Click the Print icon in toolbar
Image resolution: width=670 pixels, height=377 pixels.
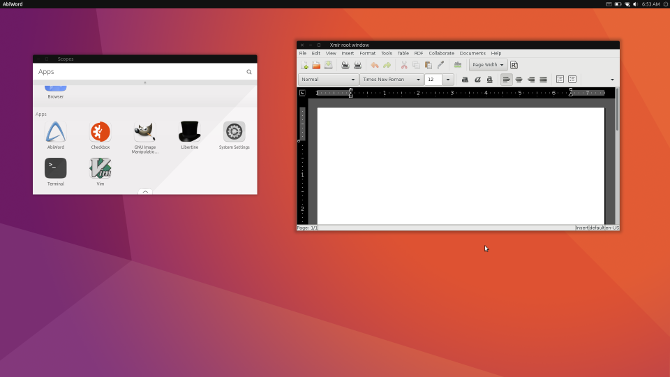[345, 65]
